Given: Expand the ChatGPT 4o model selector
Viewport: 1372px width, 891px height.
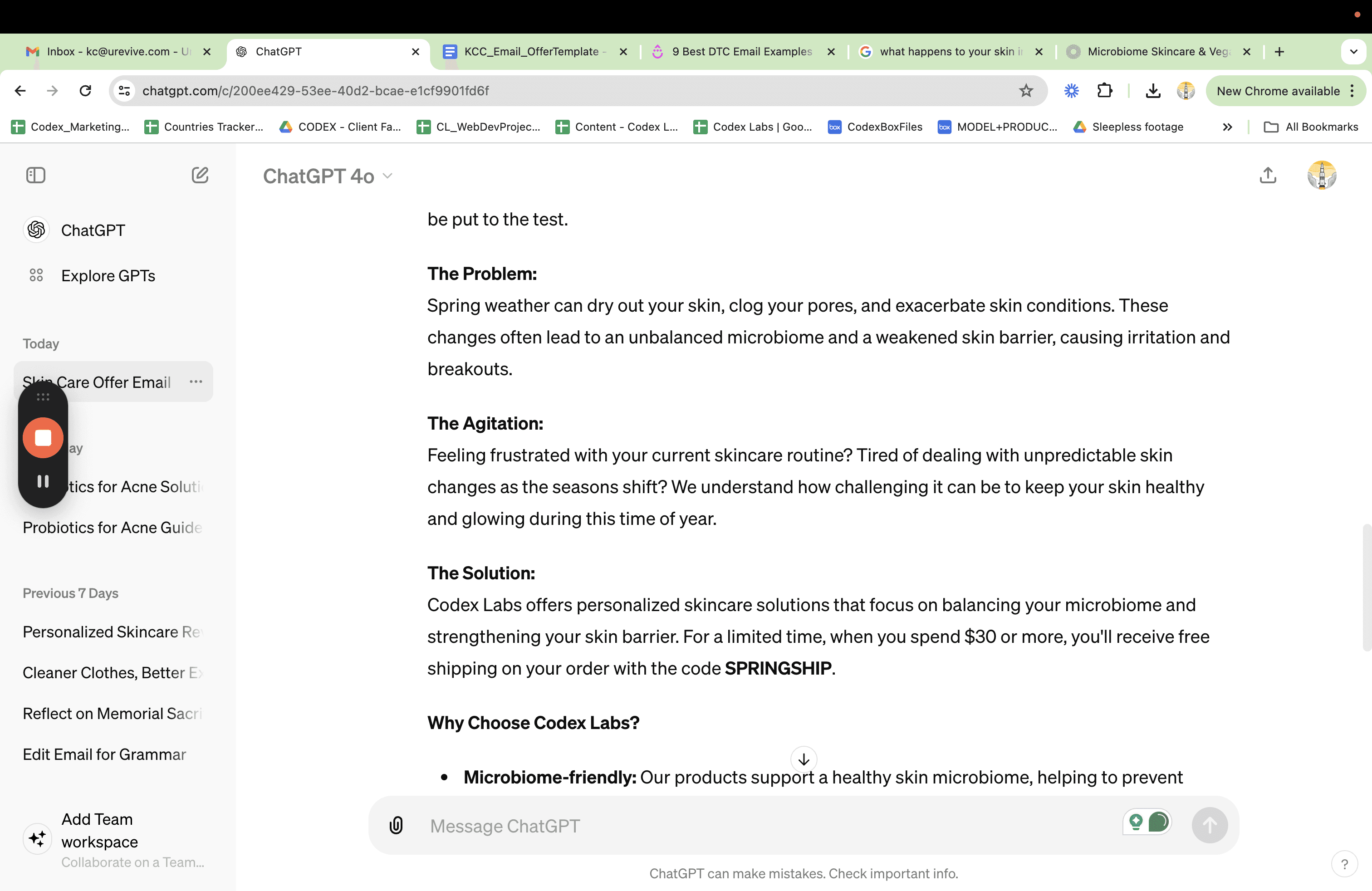Looking at the screenshot, I should click(328, 176).
